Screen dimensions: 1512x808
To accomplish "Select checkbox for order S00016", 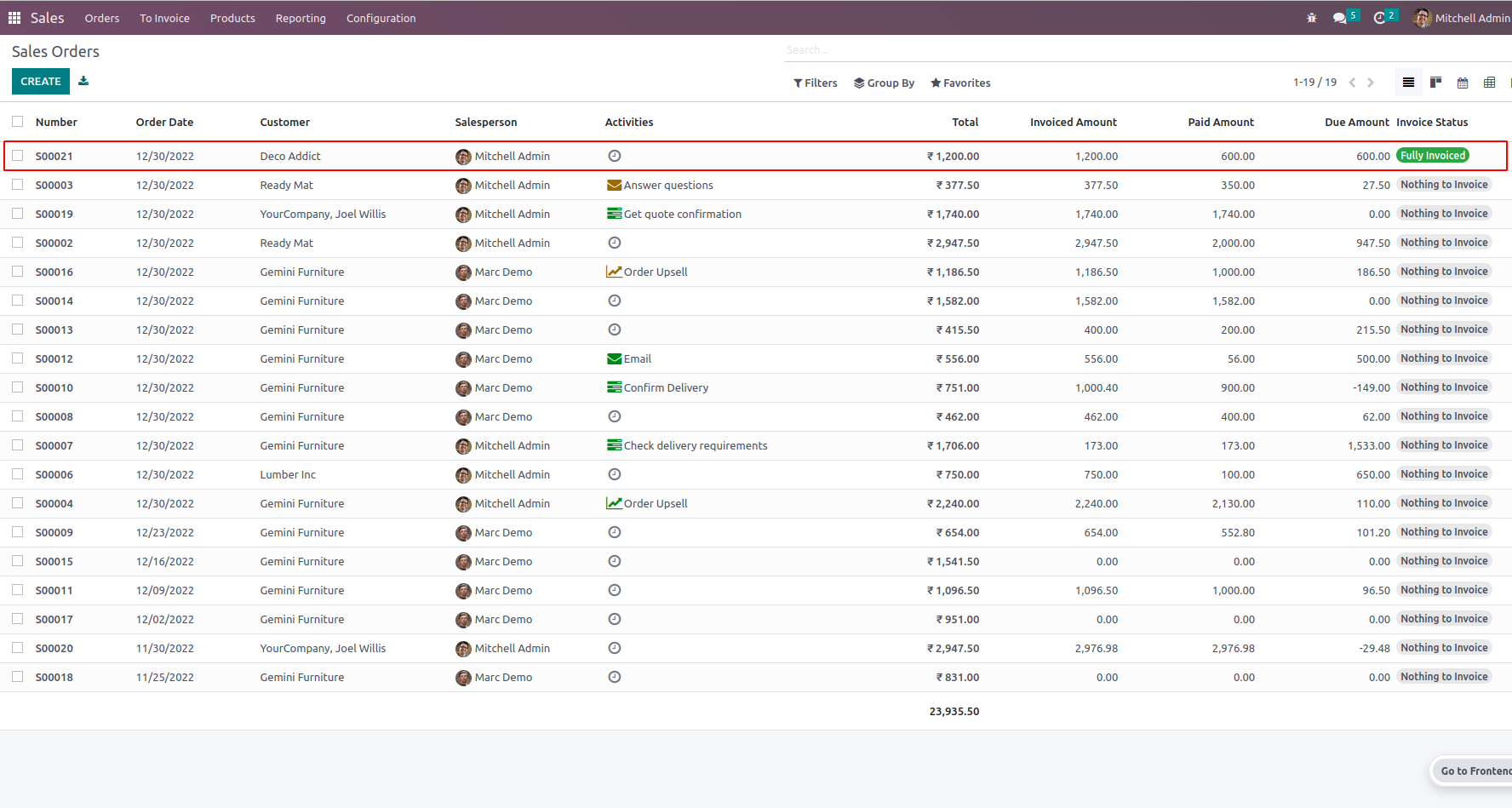I will coord(17,272).
